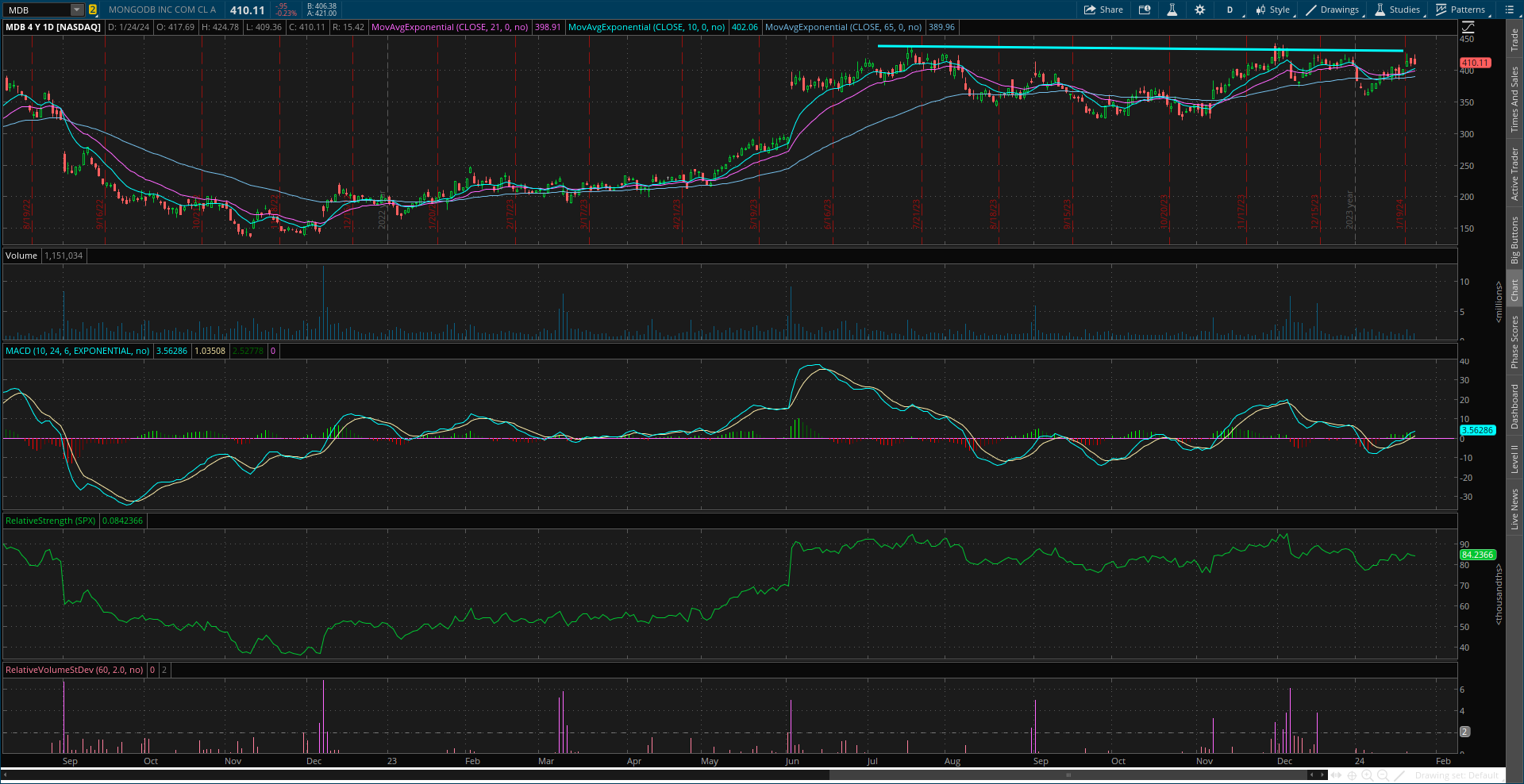Open the Patterns dropdown
The height and width of the screenshot is (784, 1524).
(x=1460, y=10)
